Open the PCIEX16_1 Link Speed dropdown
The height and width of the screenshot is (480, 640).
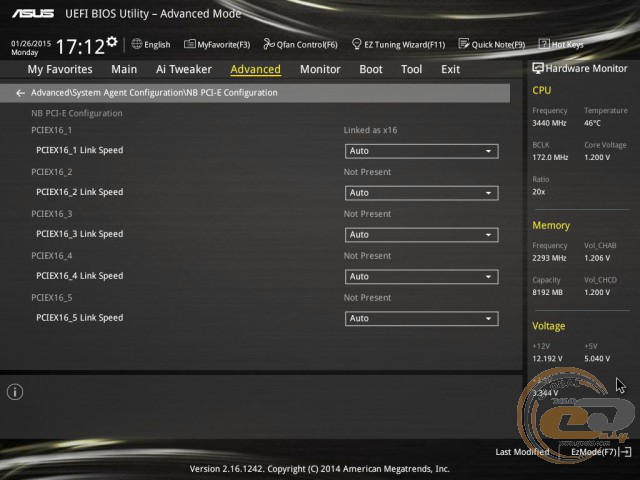click(x=422, y=151)
